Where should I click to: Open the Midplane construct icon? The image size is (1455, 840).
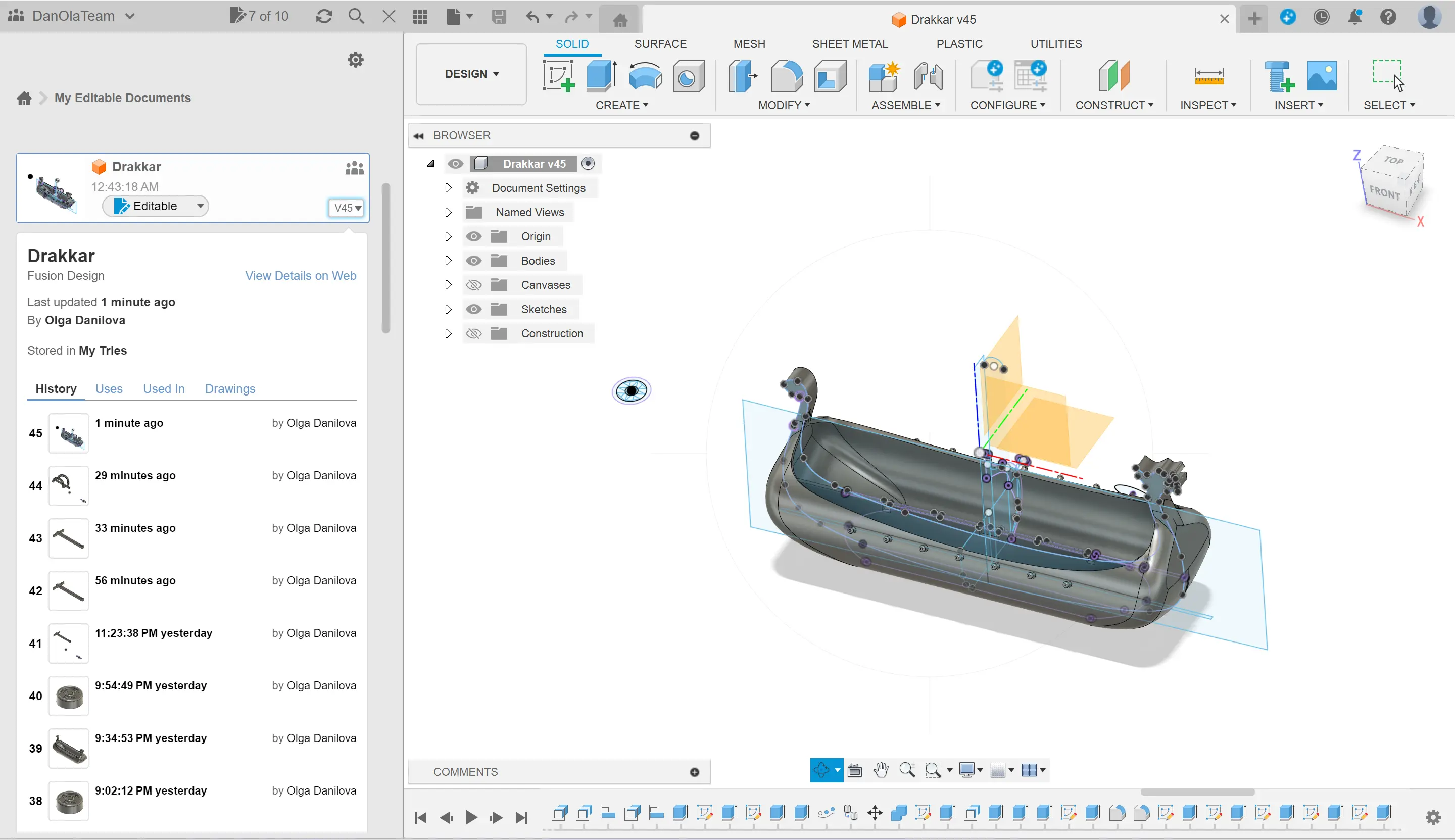pos(1114,76)
